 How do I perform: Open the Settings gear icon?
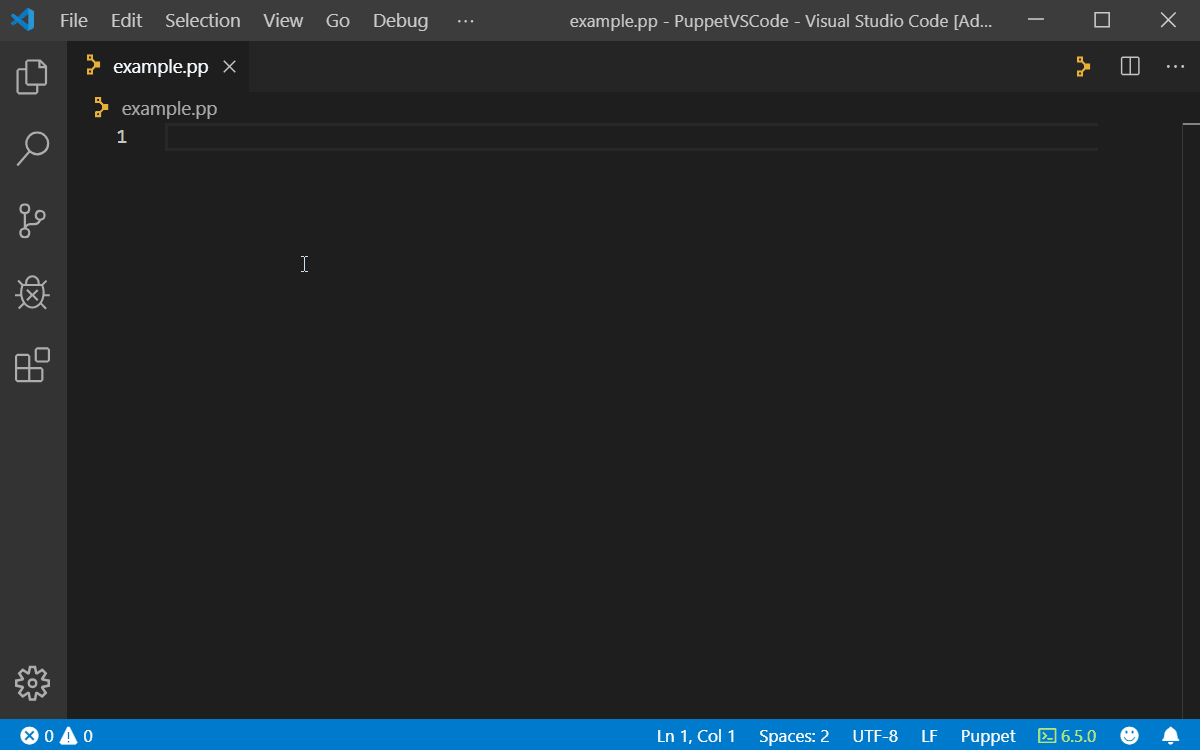32,683
